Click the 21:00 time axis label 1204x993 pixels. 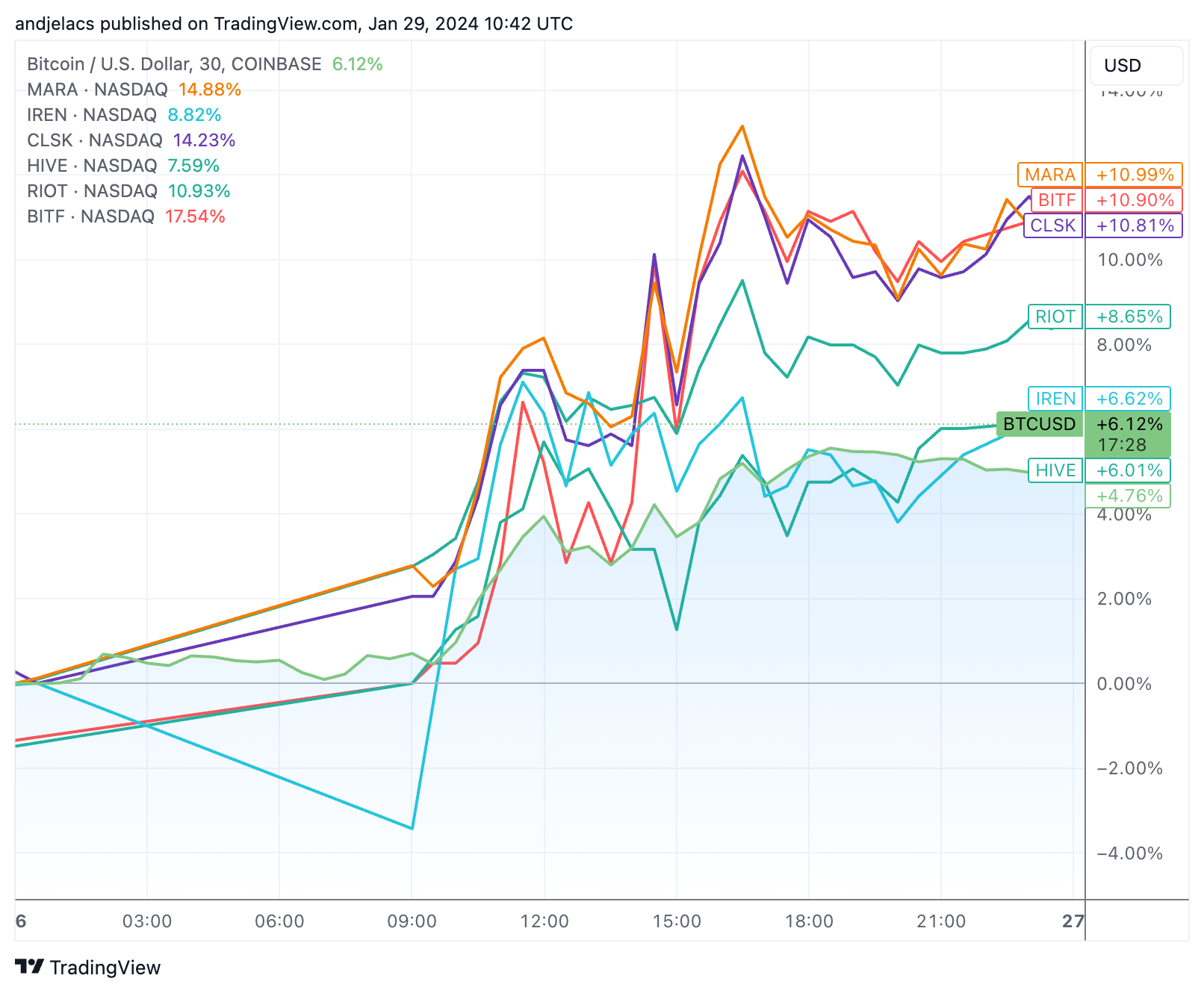941,921
